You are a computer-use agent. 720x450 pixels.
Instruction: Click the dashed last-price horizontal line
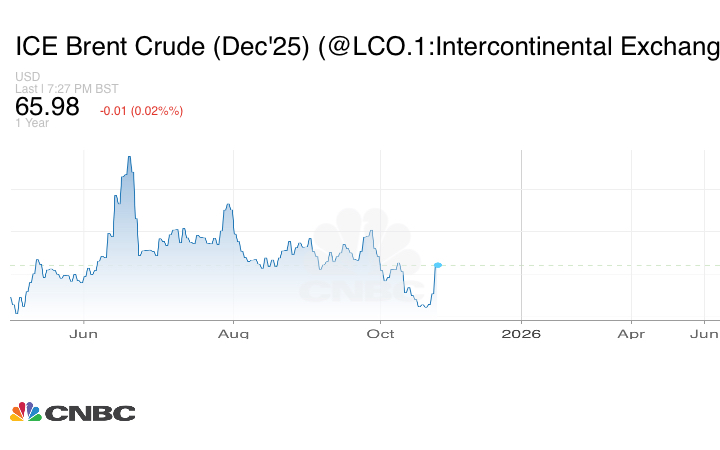click(580, 265)
